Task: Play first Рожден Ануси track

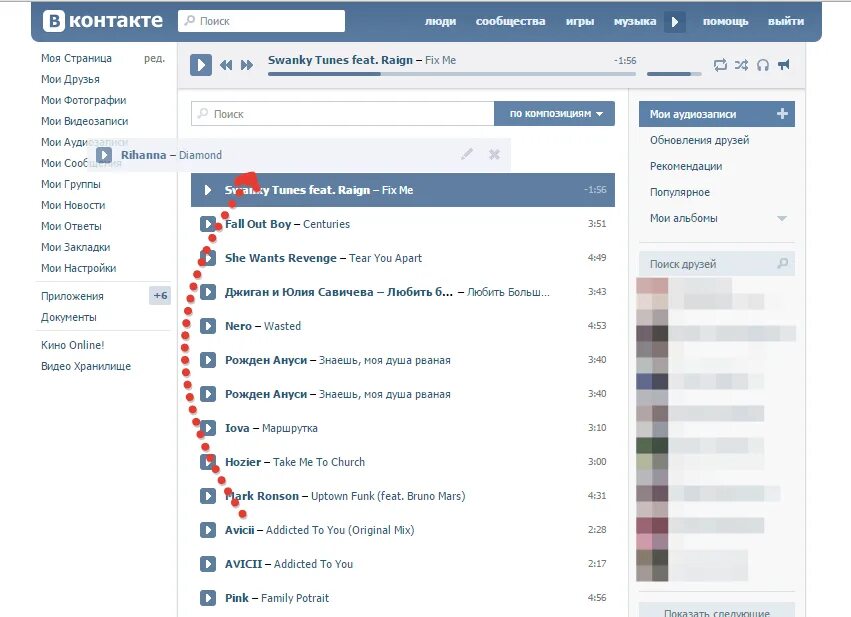Action: [x=208, y=360]
